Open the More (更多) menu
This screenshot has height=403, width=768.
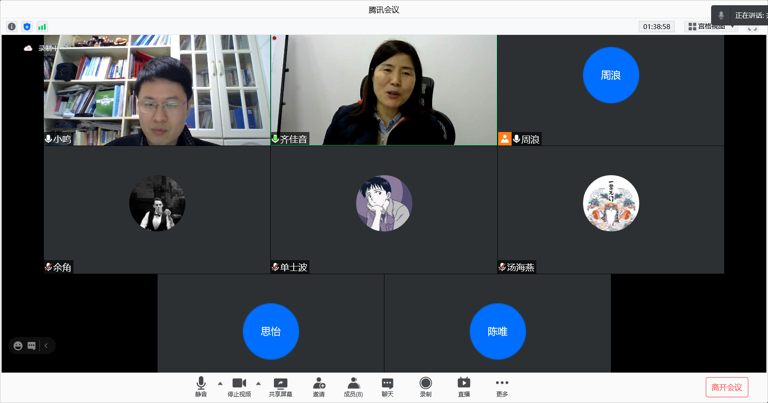502,386
